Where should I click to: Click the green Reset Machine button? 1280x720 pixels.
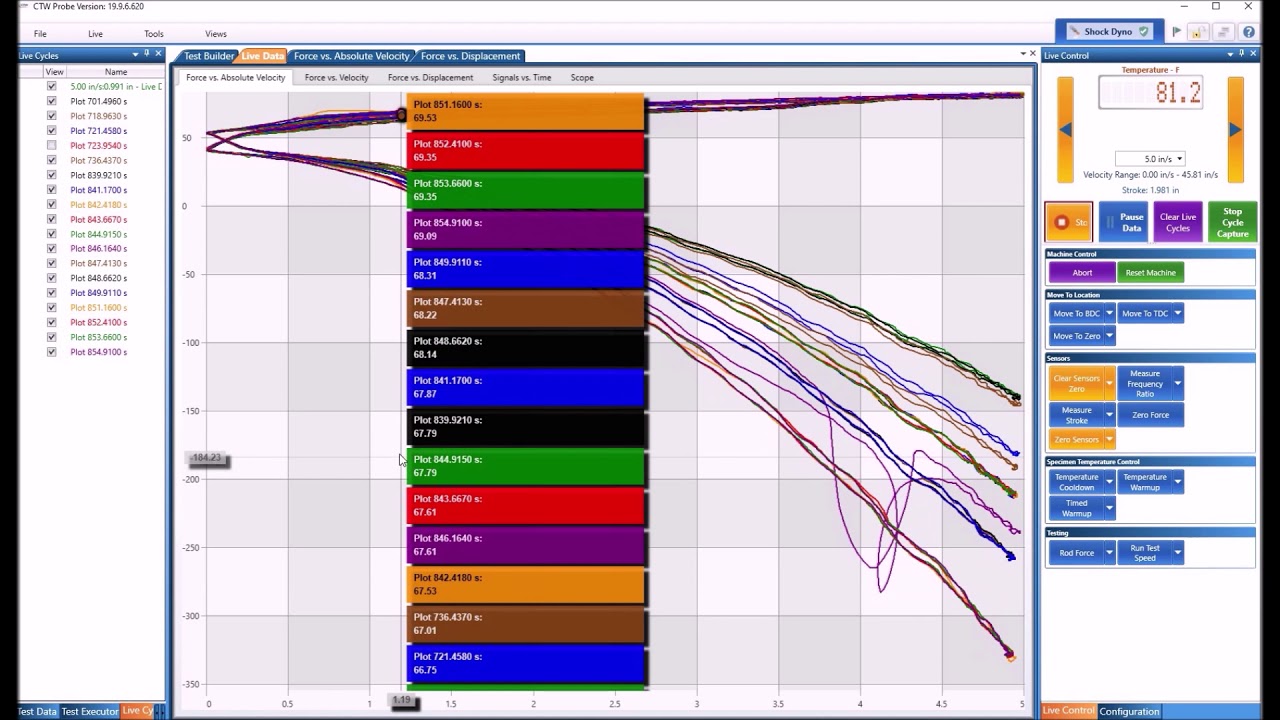pos(1150,273)
